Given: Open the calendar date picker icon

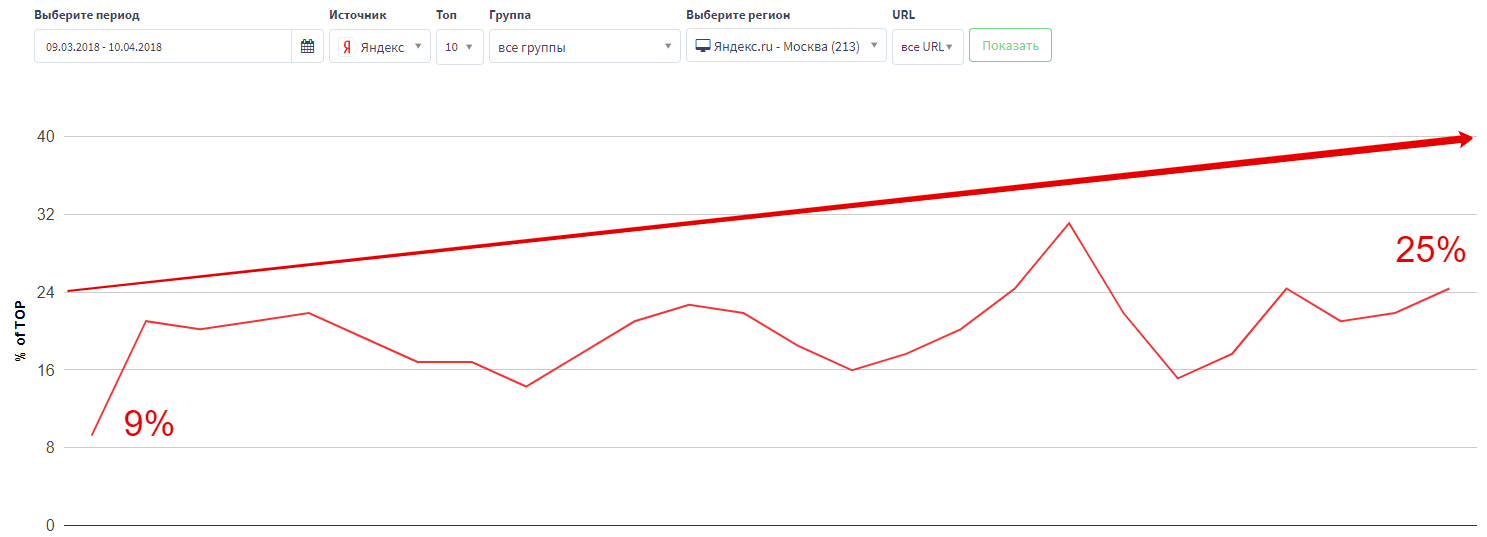Looking at the screenshot, I should click(x=307, y=46).
